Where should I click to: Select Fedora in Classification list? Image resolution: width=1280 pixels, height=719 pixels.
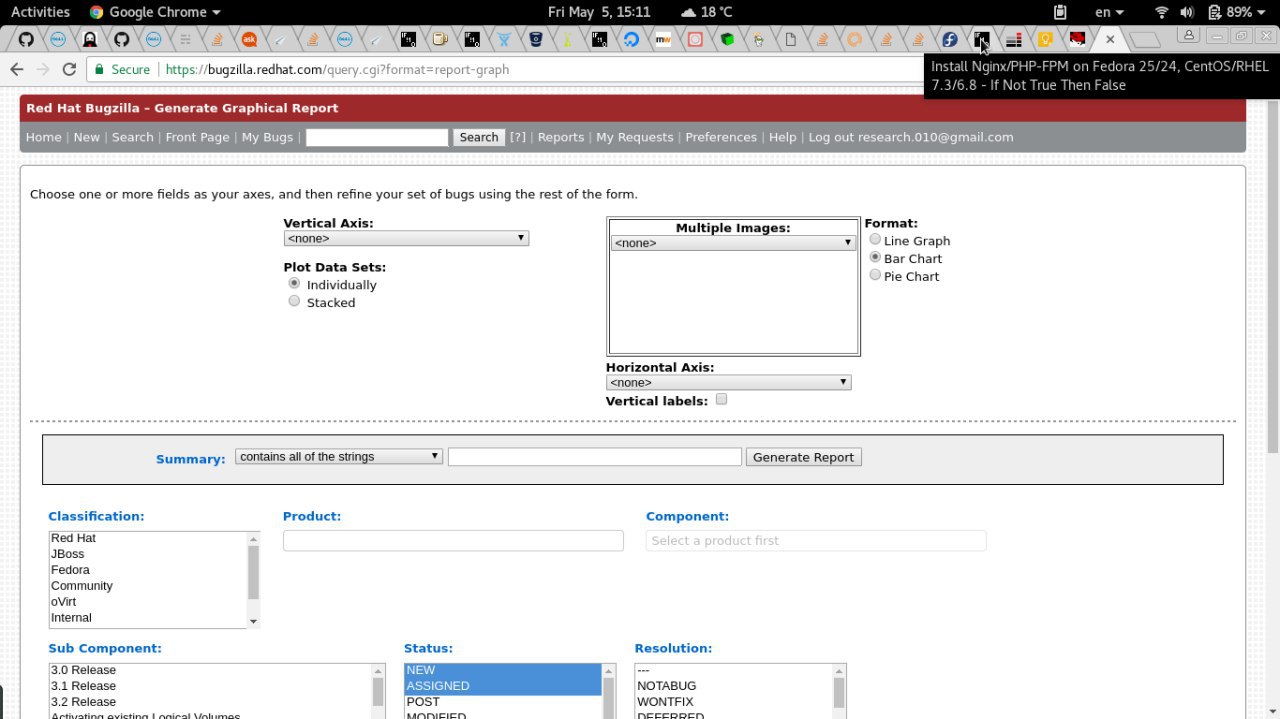[x=148, y=570]
